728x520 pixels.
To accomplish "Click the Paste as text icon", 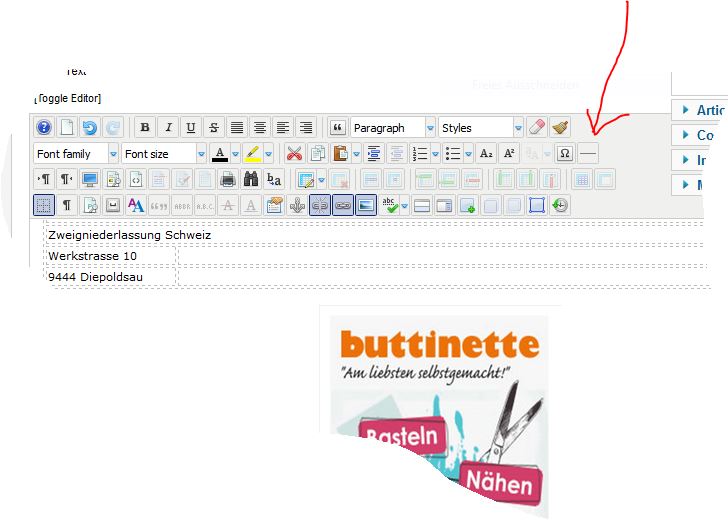I will 274,205.
